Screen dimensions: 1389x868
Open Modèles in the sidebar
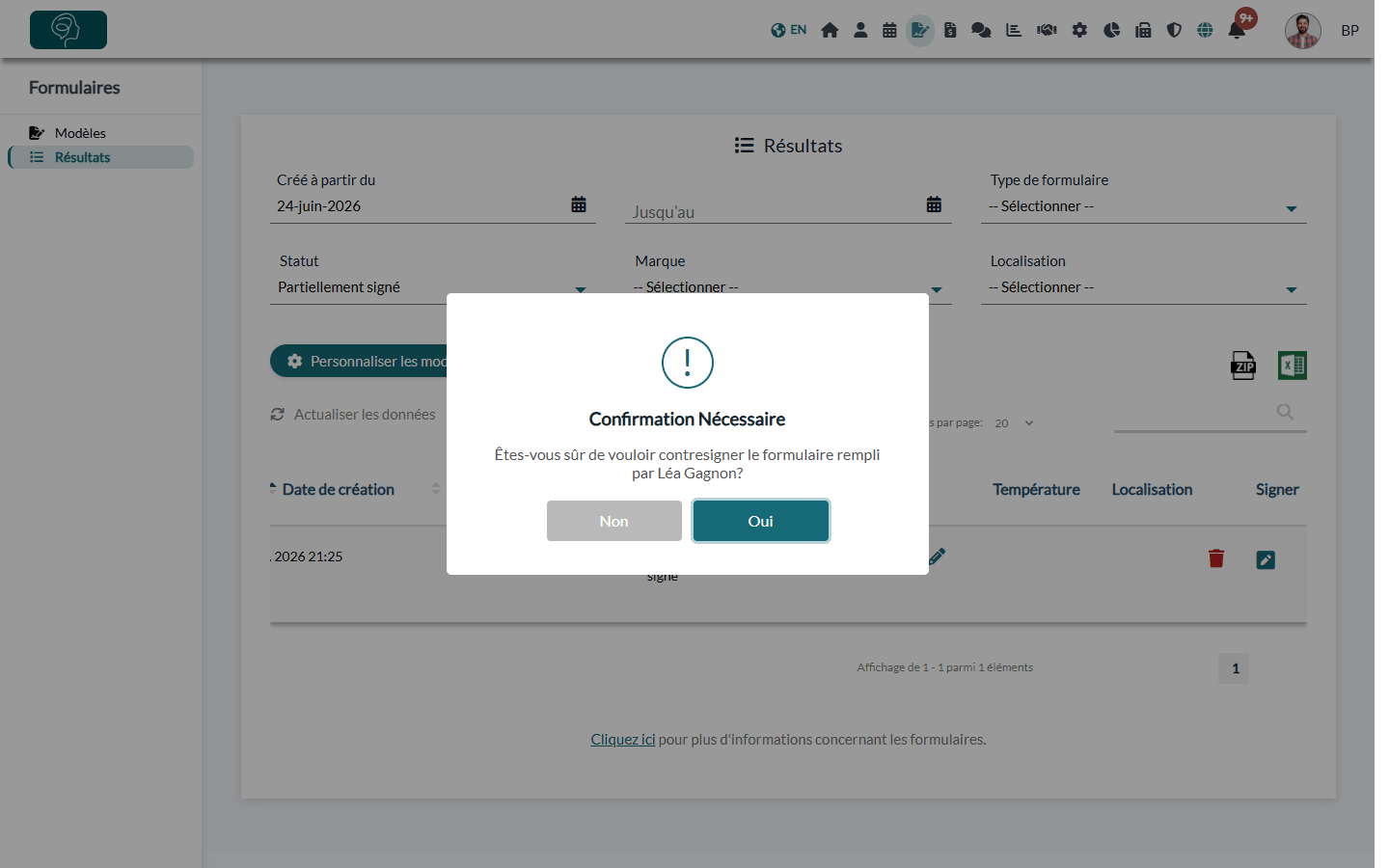click(x=80, y=133)
